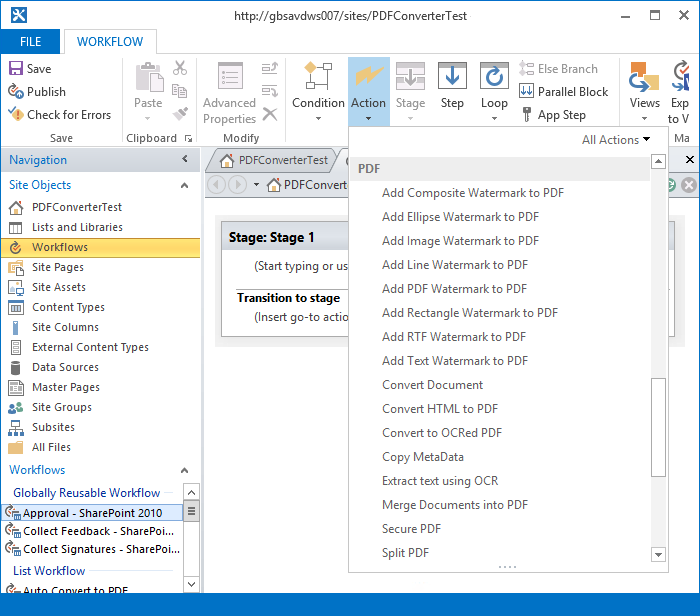
Task: Open the Paste dropdown arrow
Action: [x=148, y=119]
